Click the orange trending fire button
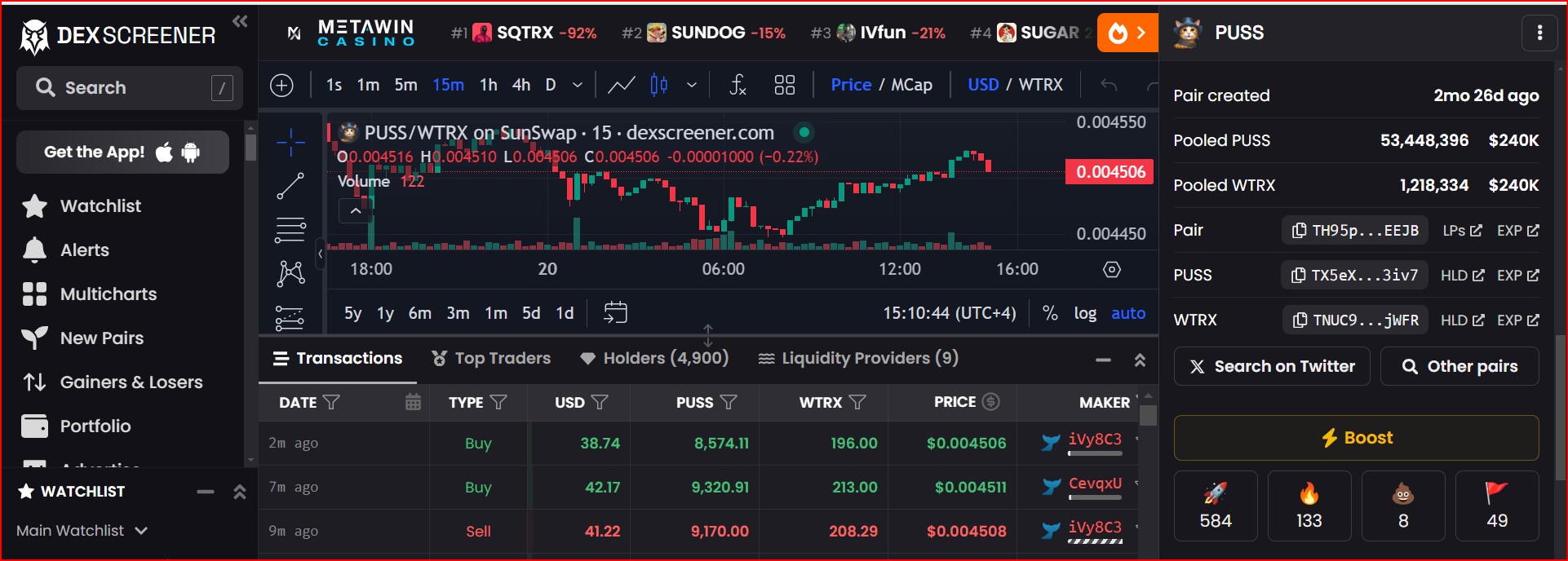The width and height of the screenshot is (1568, 561). (x=1127, y=33)
